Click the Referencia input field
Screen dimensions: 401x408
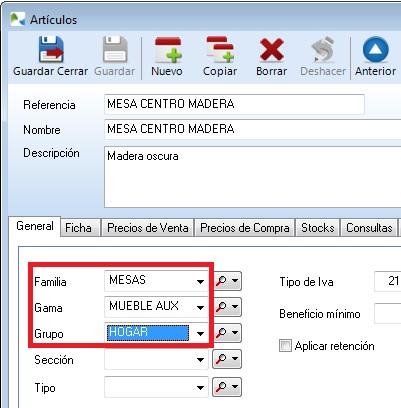point(234,104)
